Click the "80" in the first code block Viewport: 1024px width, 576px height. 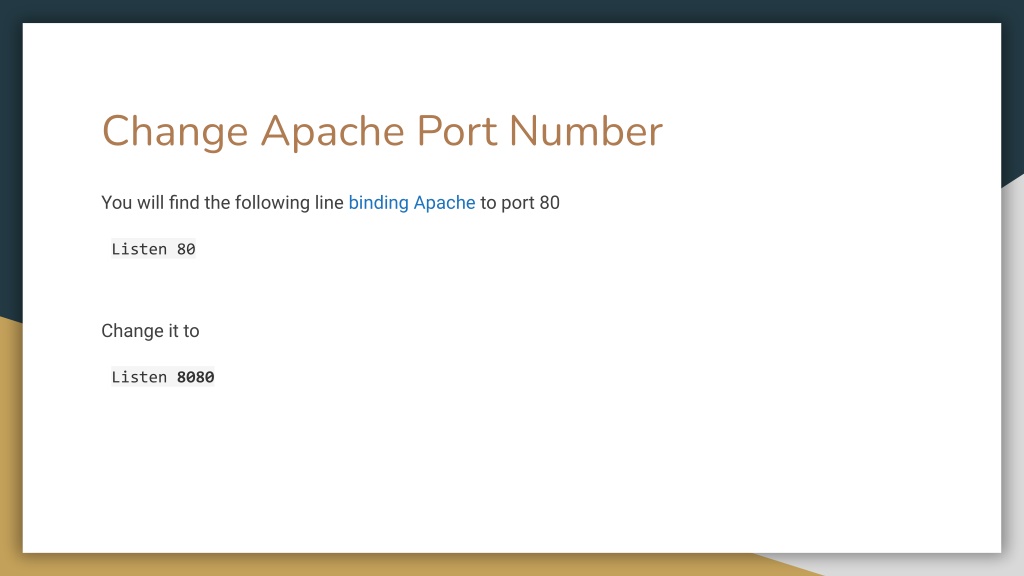point(188,249)
